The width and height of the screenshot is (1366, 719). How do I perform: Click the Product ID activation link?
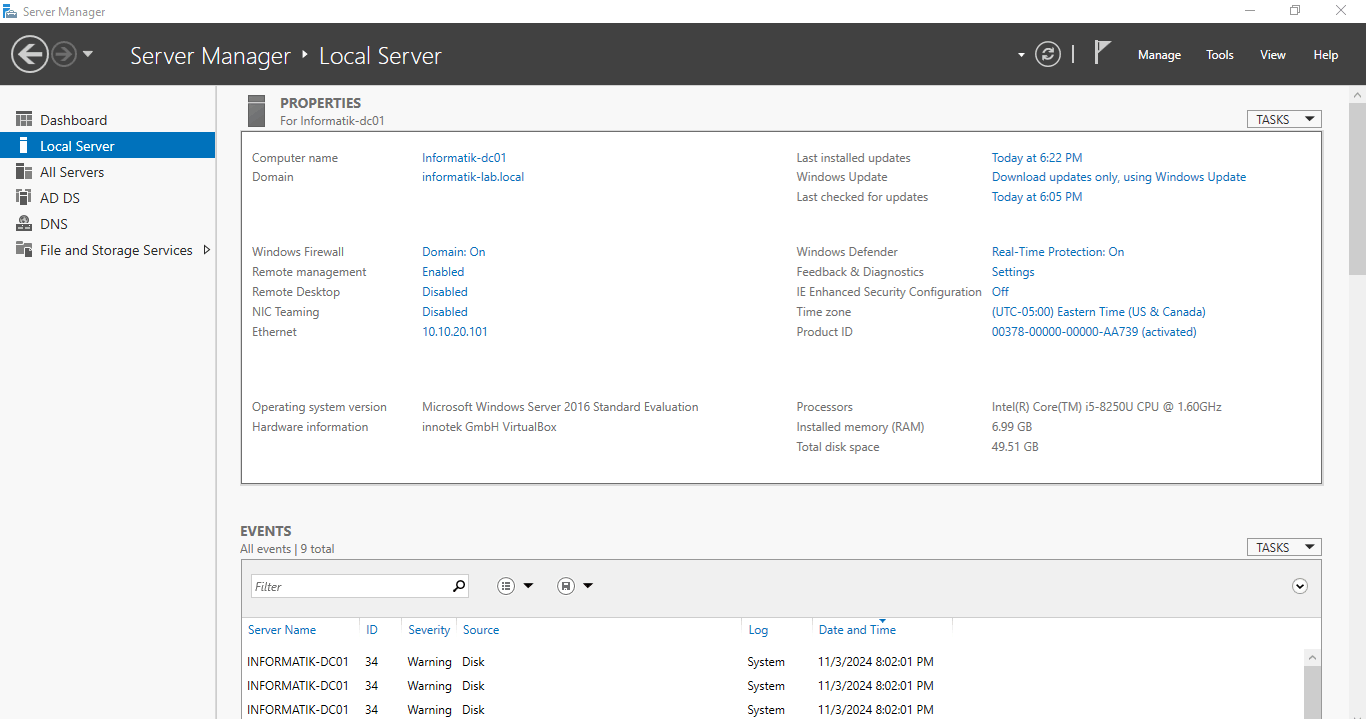(1094, 332)
